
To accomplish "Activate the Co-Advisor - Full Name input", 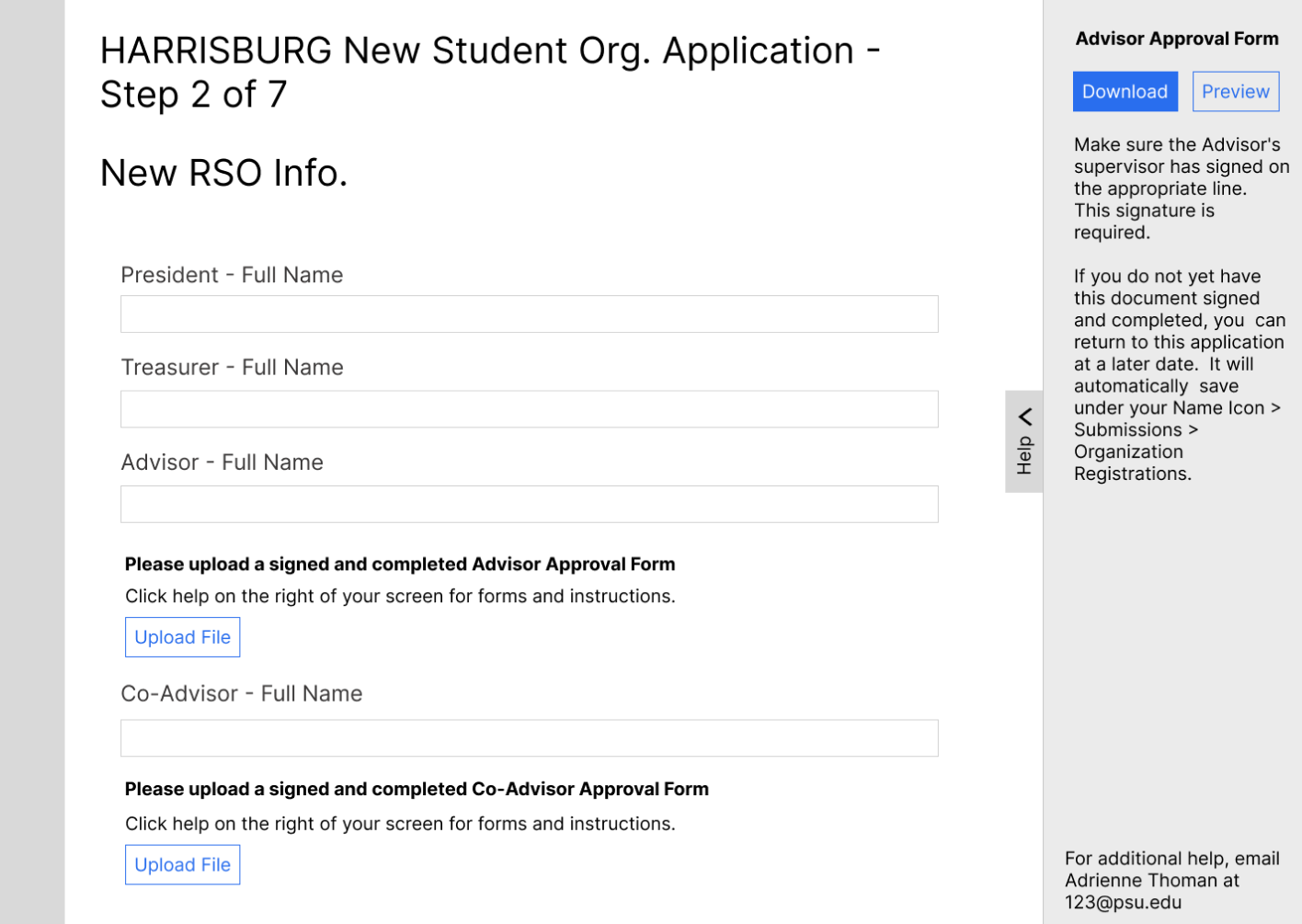I will [529, 738].
